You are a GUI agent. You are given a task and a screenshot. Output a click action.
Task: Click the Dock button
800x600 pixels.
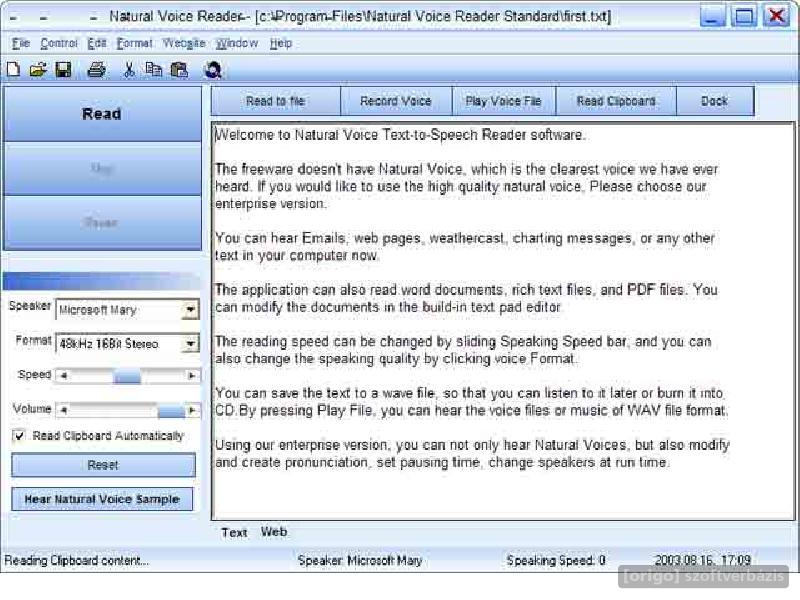(715, 101)
